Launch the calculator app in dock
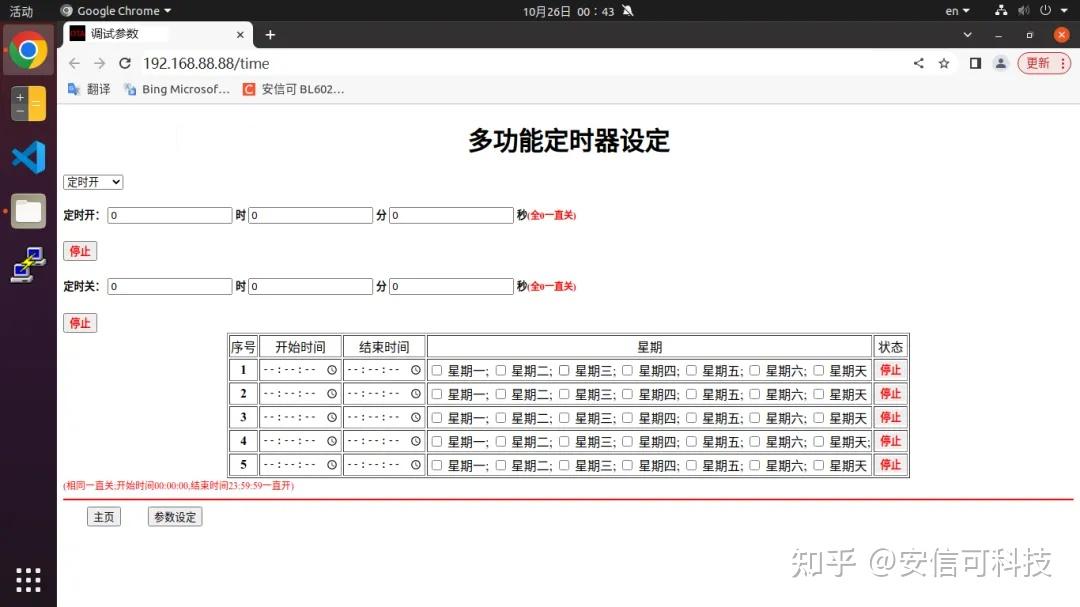 tap(28, 103)
